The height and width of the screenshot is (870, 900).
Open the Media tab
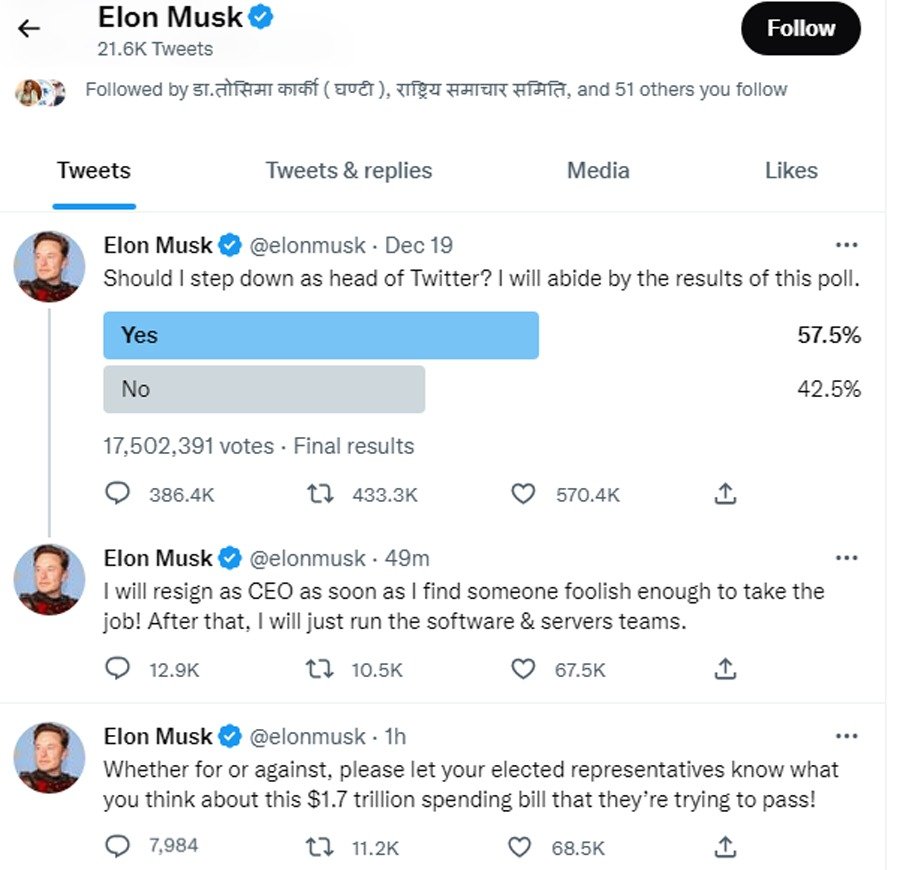(x=598, y=171)
